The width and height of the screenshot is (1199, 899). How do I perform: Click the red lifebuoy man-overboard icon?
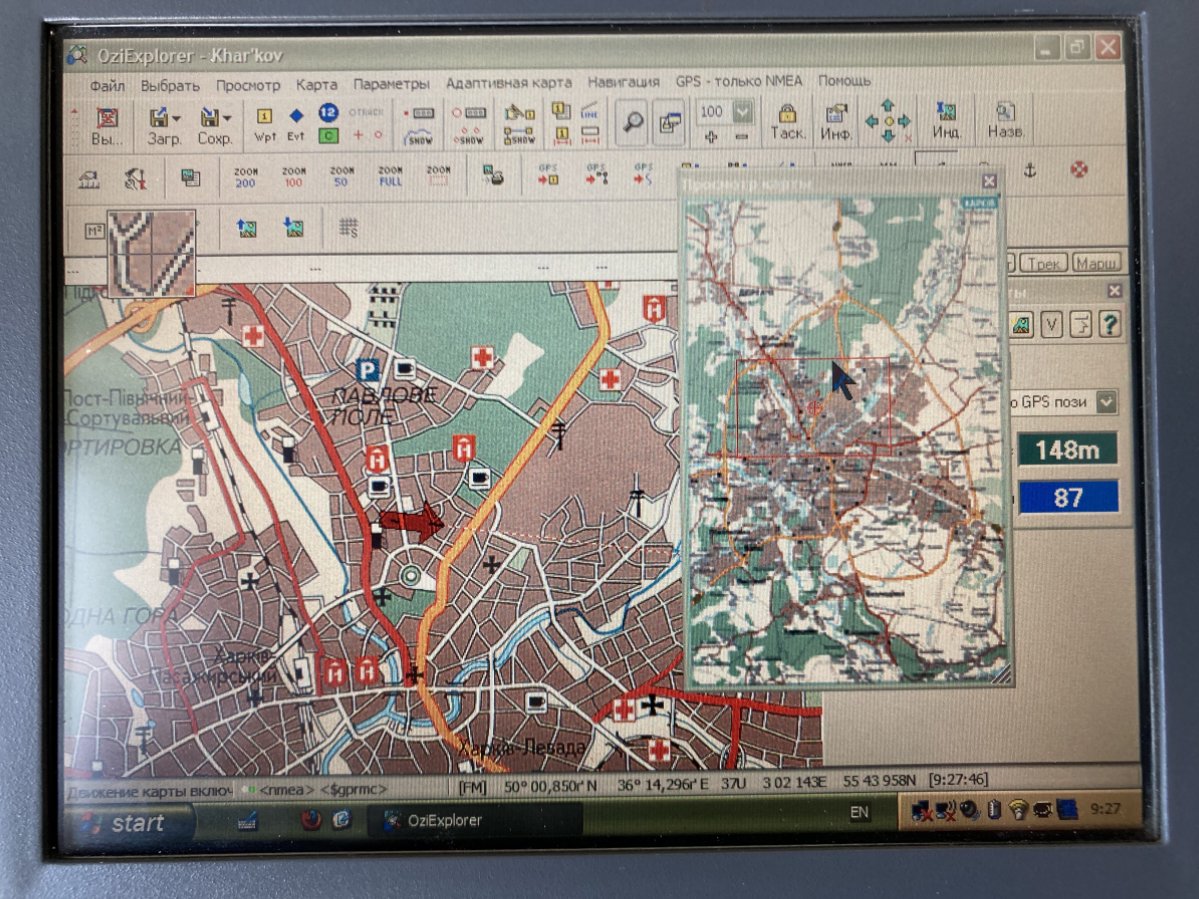point(1078,169)
